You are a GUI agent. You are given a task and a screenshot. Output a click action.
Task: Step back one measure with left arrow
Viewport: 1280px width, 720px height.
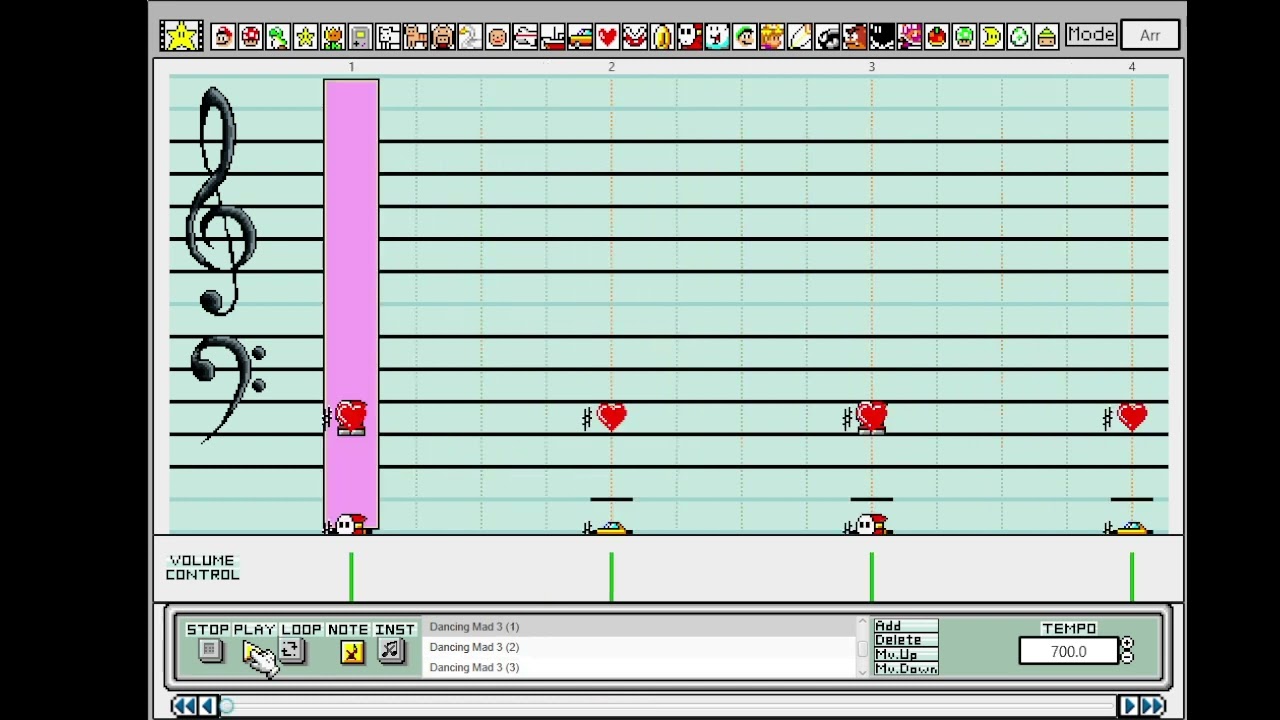(x=207, y=706)
